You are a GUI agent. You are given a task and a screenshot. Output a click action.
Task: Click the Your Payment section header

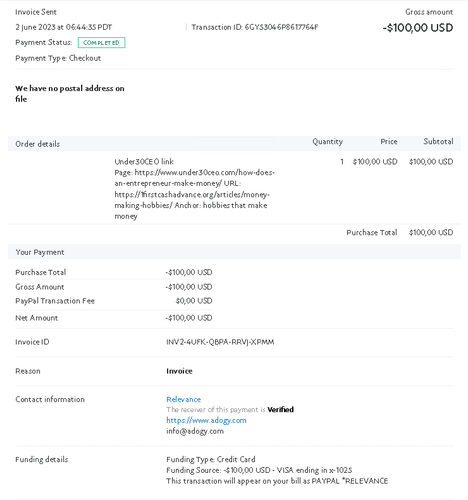[40, 252]
